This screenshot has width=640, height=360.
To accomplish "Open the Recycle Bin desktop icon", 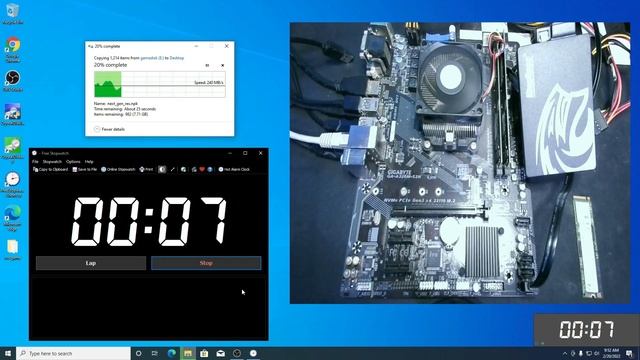I will coord(13,13).
